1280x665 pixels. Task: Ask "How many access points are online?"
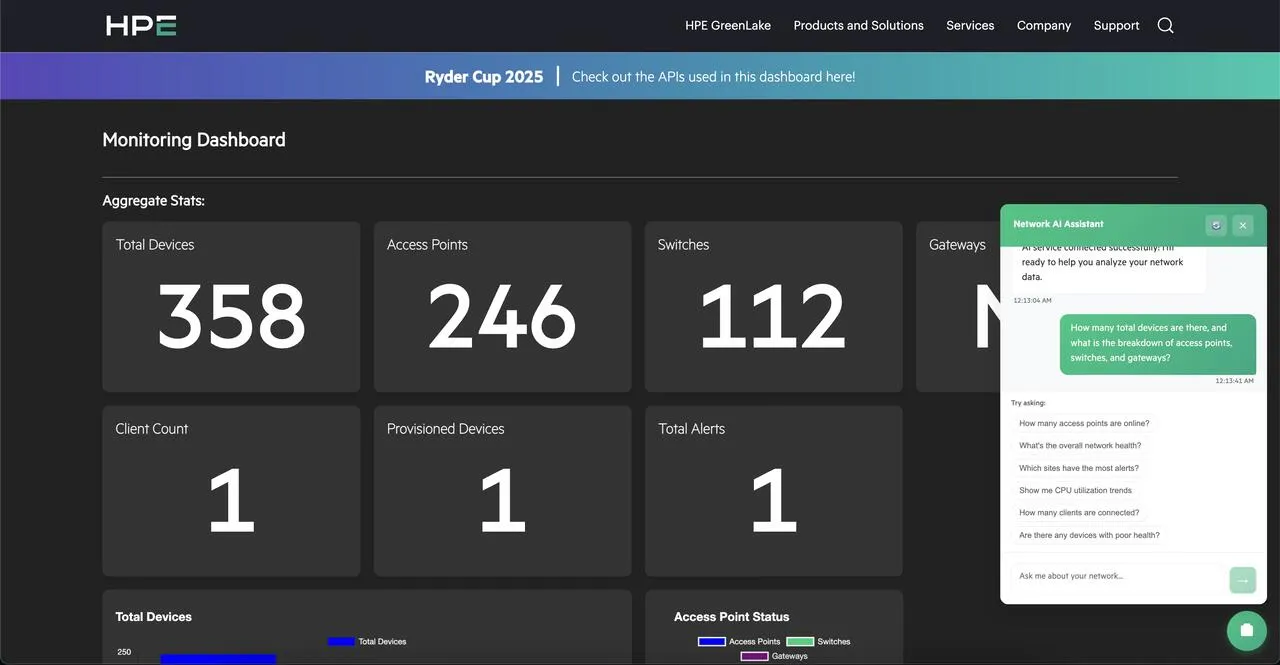[1084, 423]
